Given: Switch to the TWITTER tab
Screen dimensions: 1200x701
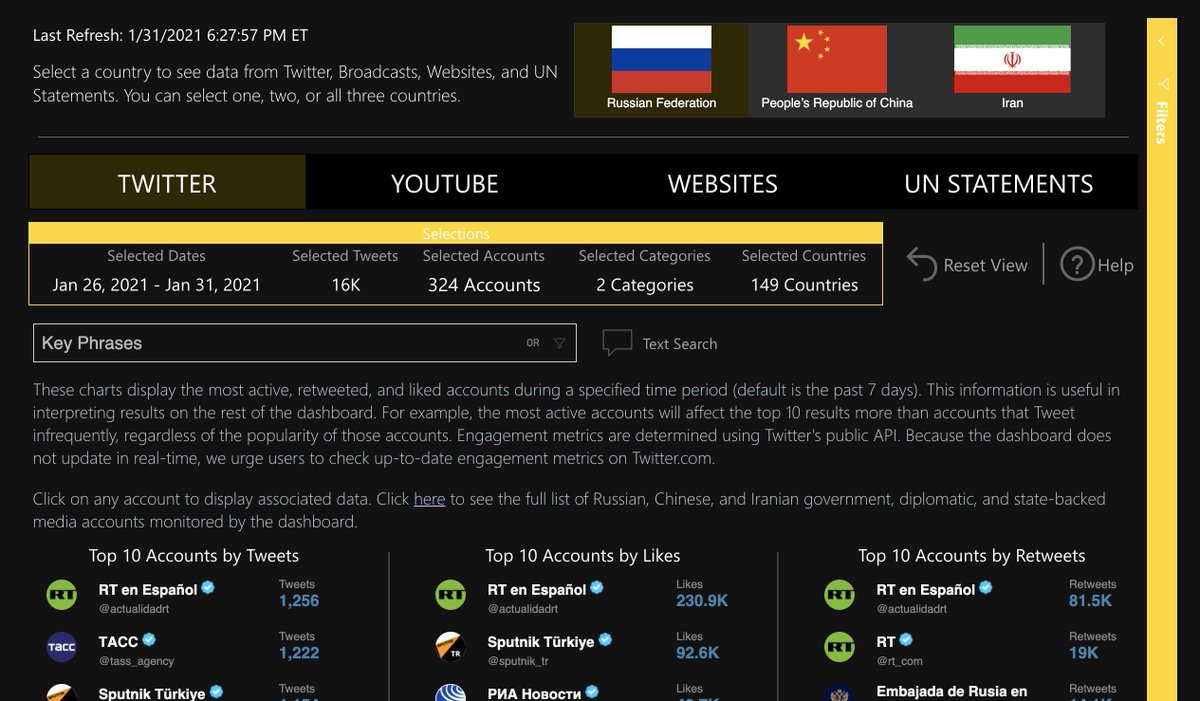Looking at the screenshot, I should point(167,182).
